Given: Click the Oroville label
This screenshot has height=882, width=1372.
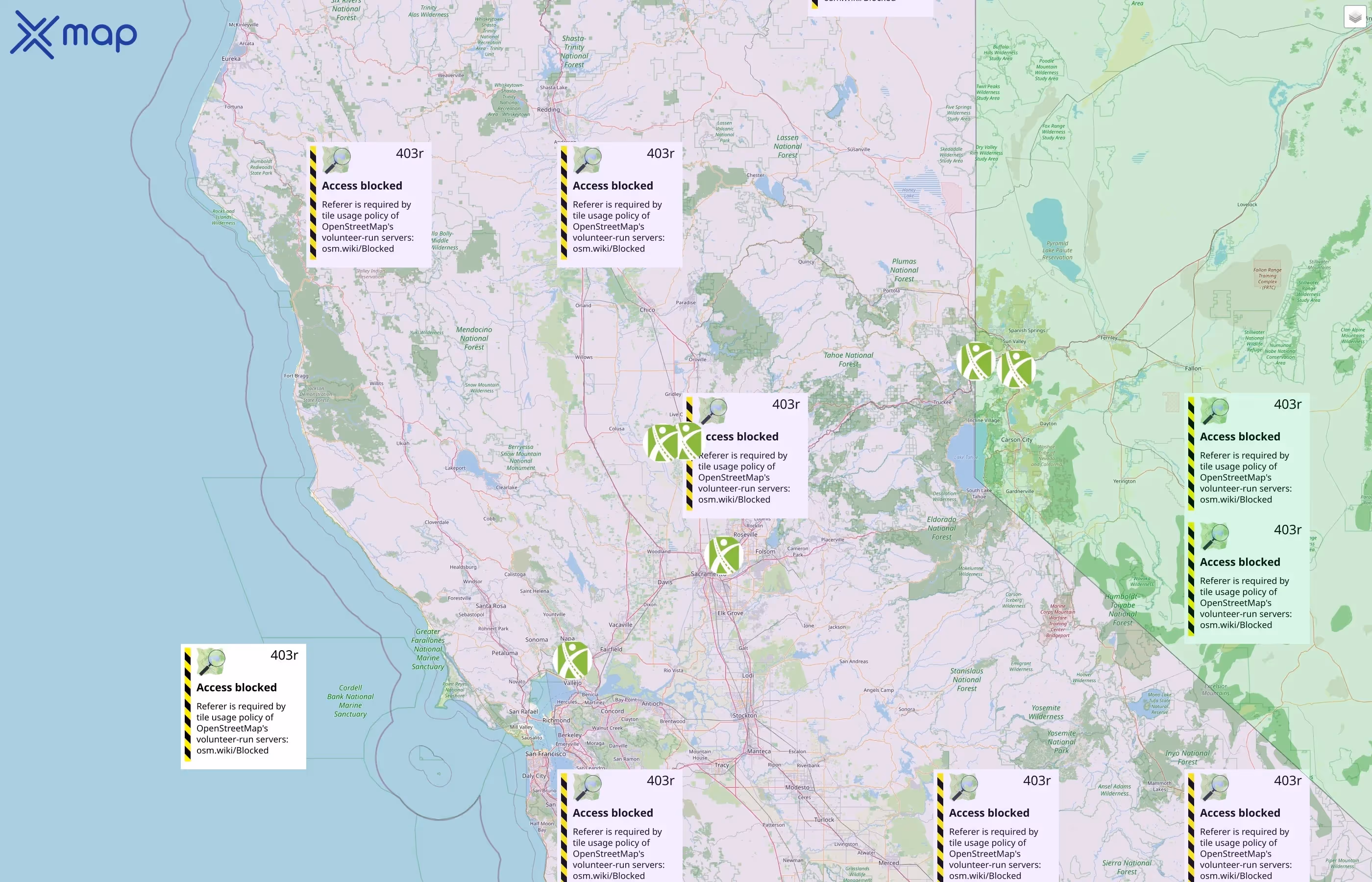Looking at the screenshot, I should coord(697,360).
